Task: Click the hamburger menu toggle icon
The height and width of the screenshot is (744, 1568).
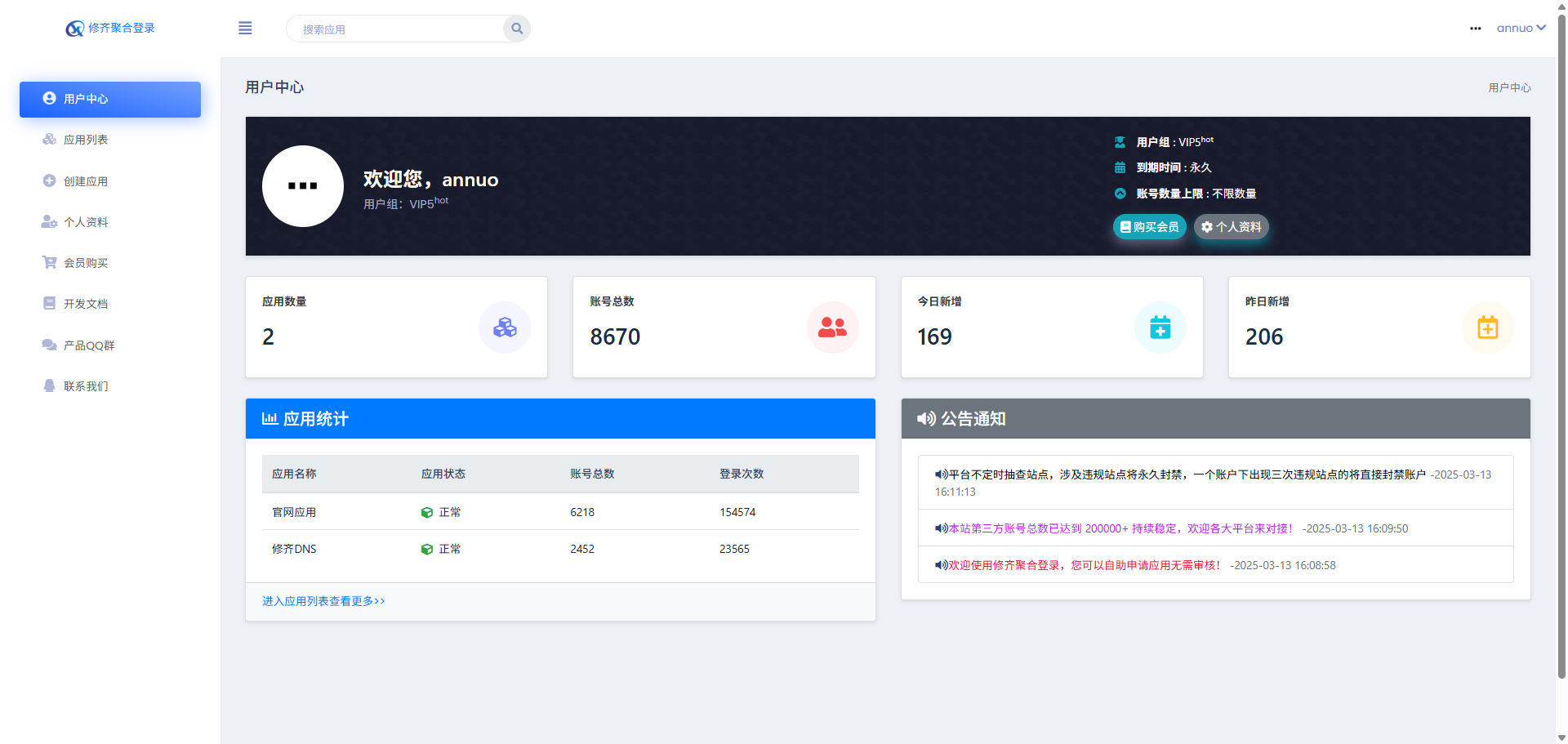Action: [245, 29]
